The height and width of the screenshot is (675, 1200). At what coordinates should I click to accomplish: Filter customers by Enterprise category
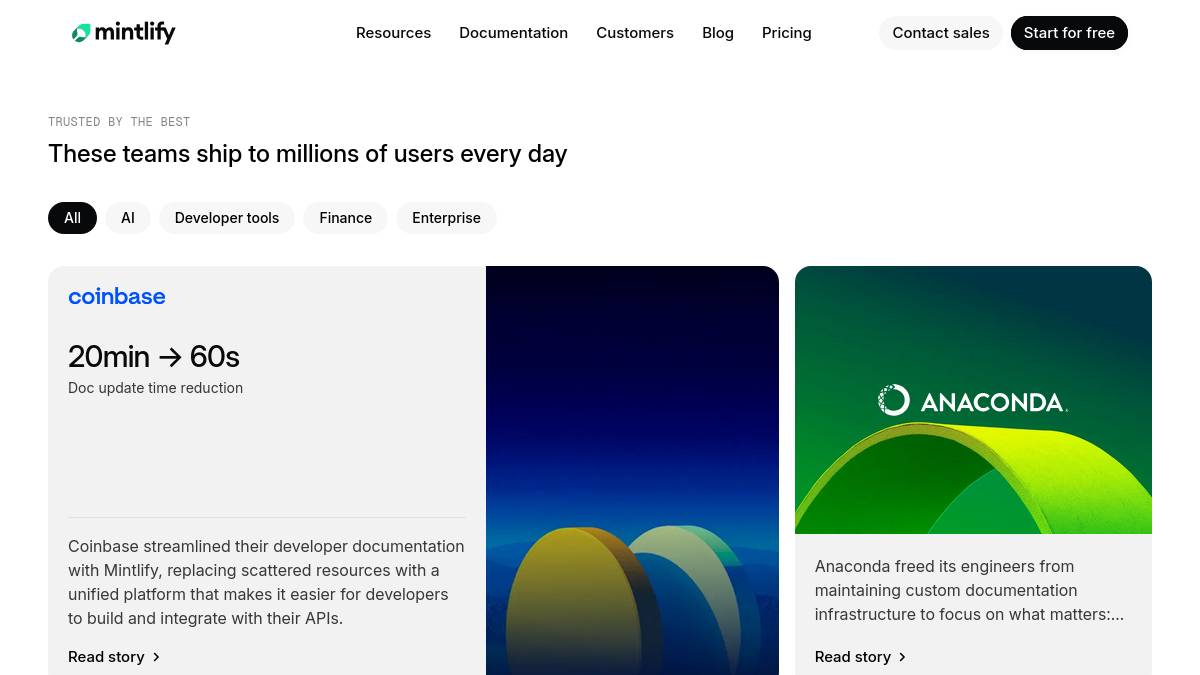pyautogui.click(x=446, y=218)
